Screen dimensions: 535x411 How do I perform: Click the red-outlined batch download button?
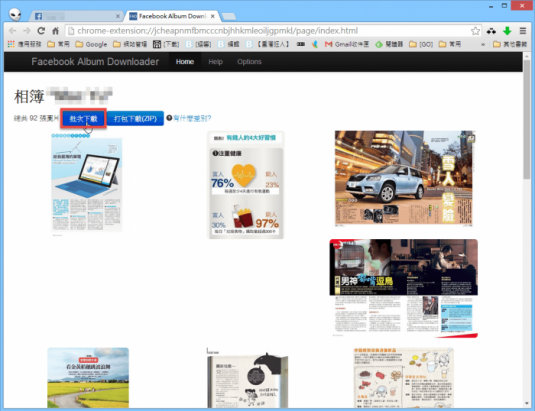click(x=84, y=118)
